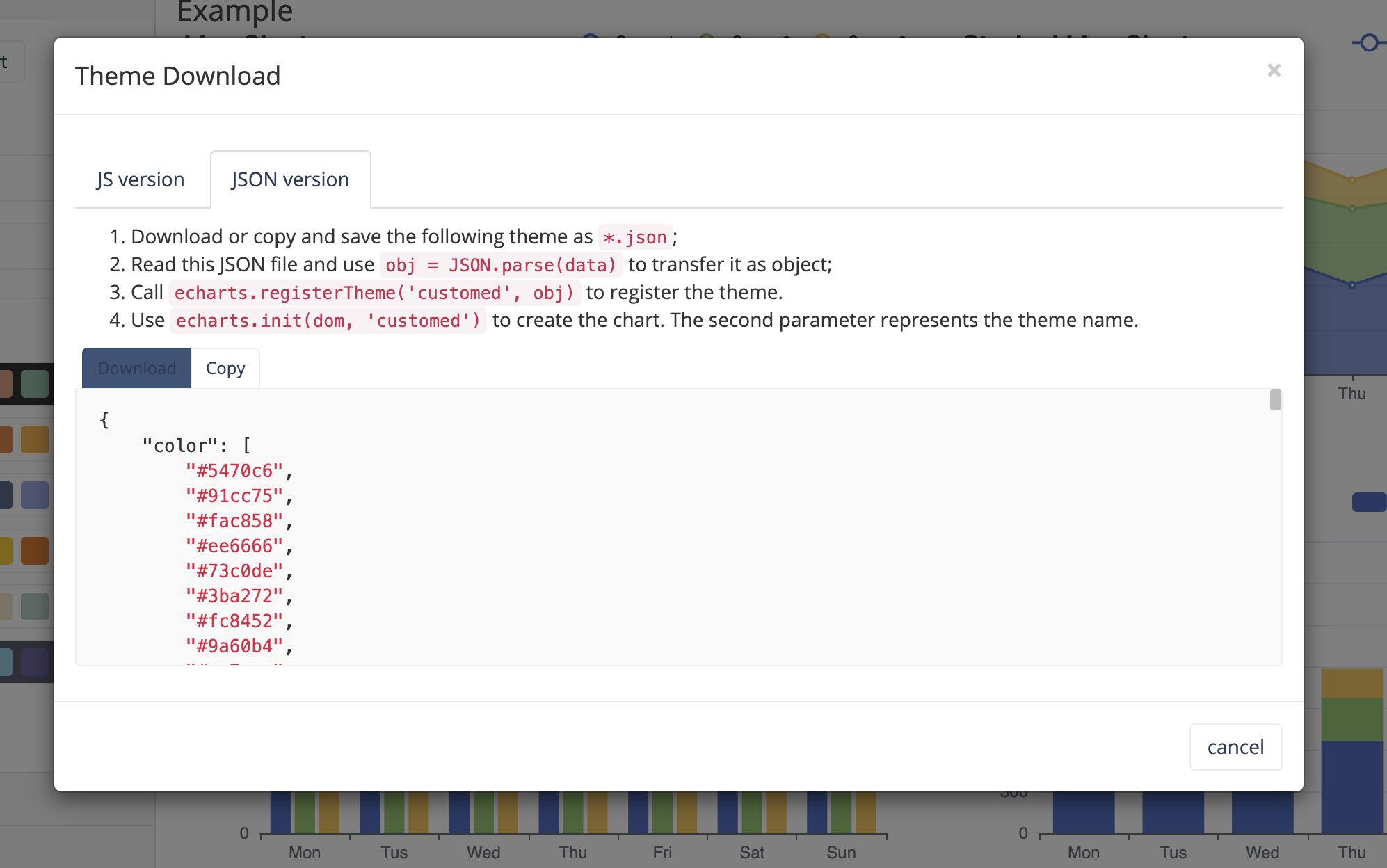Viewport: 1387px width, 868px height.
Task: Click cancel to dismiss the dialog
Action: 1235,746
